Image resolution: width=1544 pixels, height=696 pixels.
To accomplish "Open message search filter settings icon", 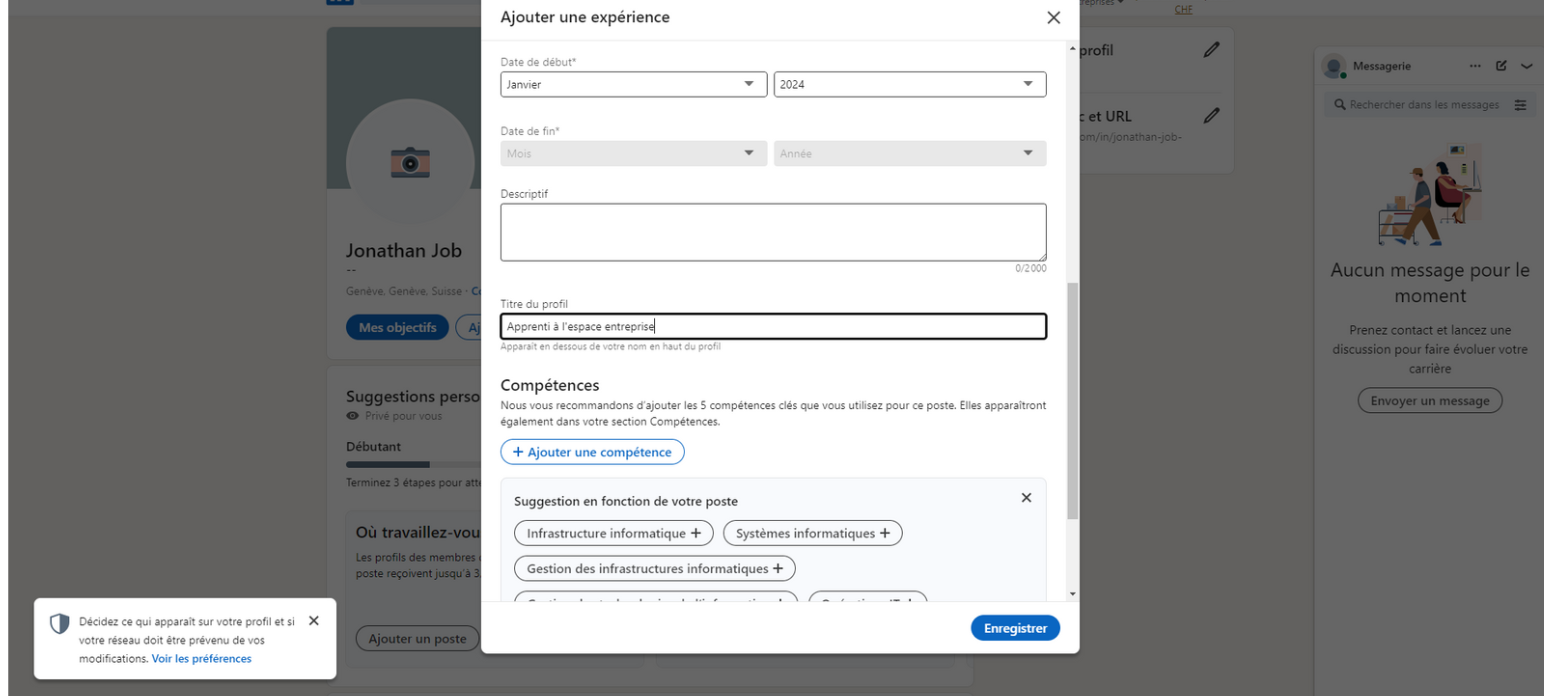I will [x=1520, y=105].
